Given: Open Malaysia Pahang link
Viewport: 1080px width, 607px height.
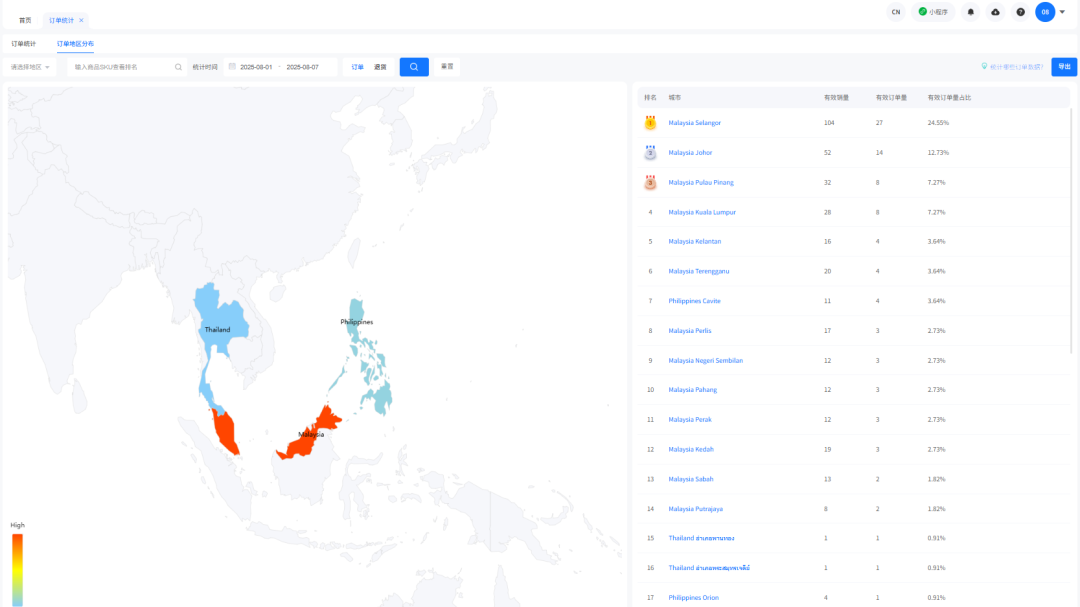Looking at the screenshot, I should 692,389.
